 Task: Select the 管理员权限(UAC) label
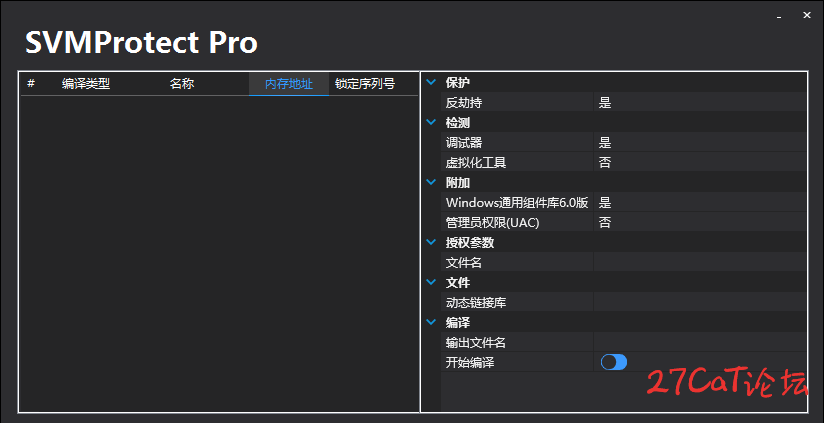(x=493, y=222)
